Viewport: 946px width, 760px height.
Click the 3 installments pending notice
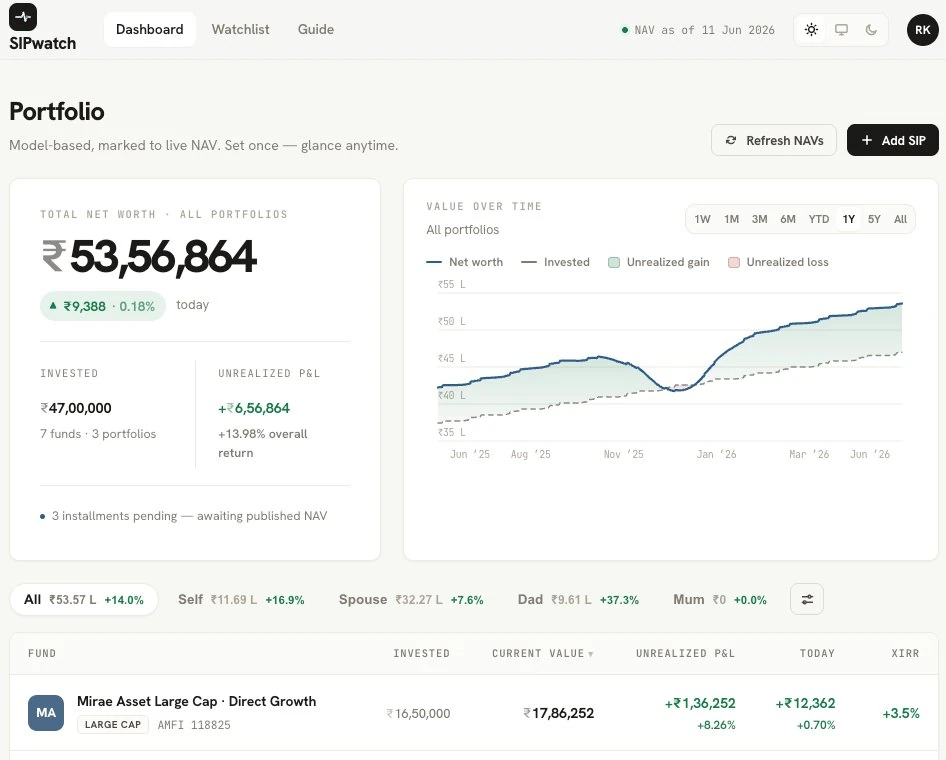184,516
